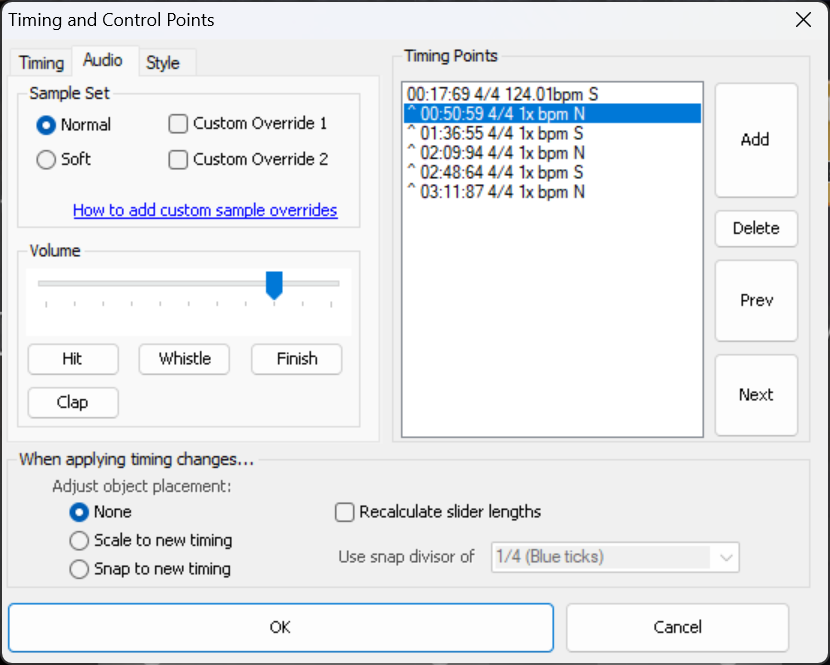Close the Timing and Control Points dialog
The width and height of the screenshot is (830, 665).
(801, 20)
